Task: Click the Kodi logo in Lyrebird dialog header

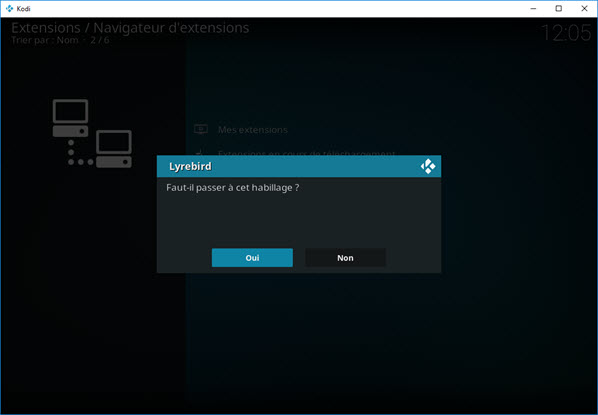Action: [x=428, y=166]
